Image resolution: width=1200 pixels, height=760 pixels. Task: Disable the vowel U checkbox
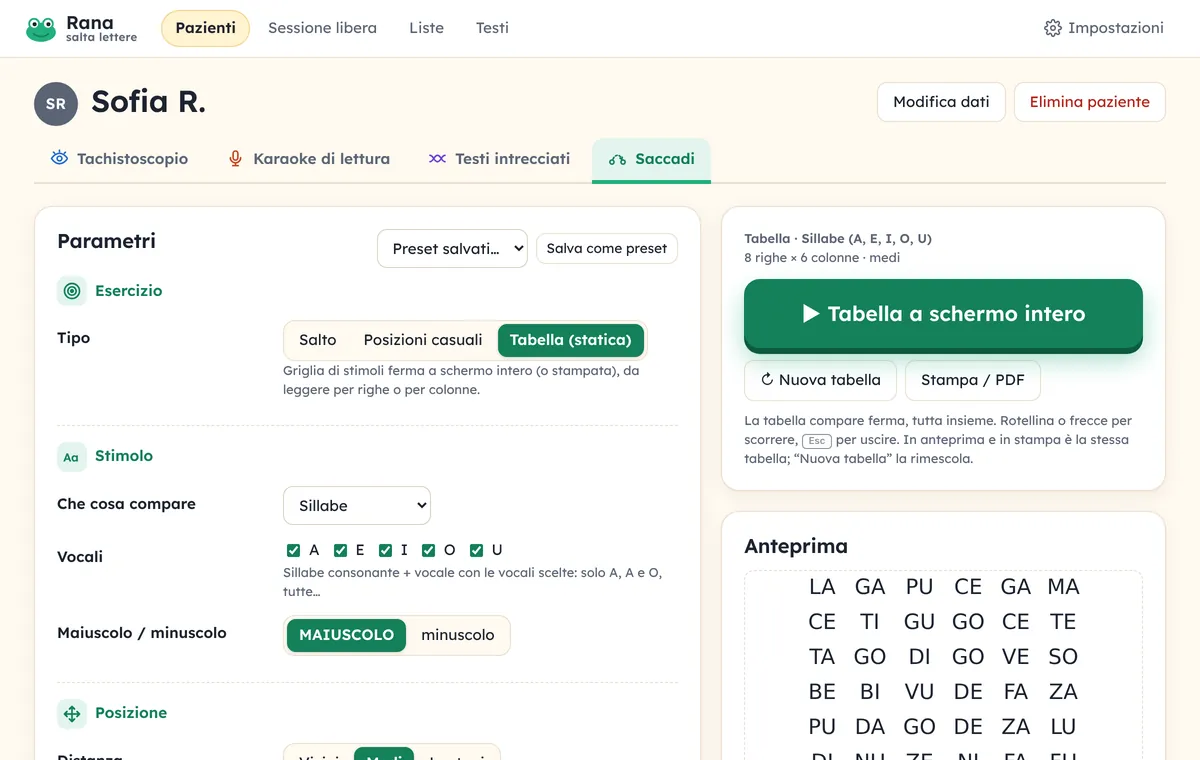476,550
